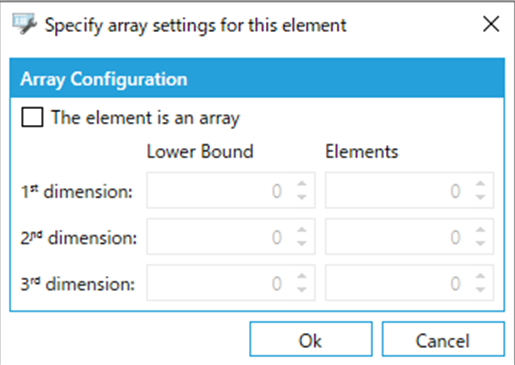
Task: Increase 1st dimension Elements with up arrow
Action: (x=480, y=184)
